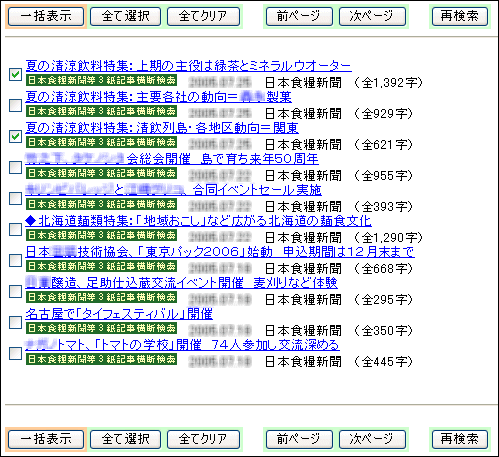Click the top 前ページ button
499x457 pixels.
click(x=299, y=16)
